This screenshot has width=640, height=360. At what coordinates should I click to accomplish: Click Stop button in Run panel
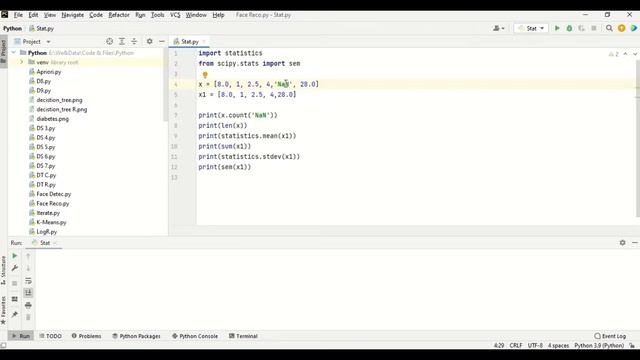click(15, 283)
